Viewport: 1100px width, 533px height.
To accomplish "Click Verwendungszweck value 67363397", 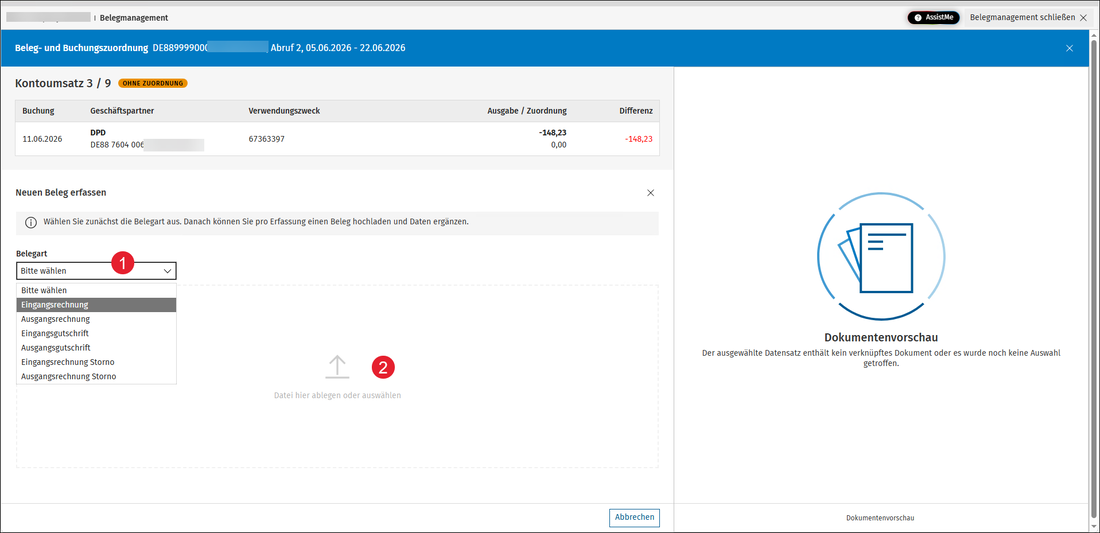I will point(267,139).
